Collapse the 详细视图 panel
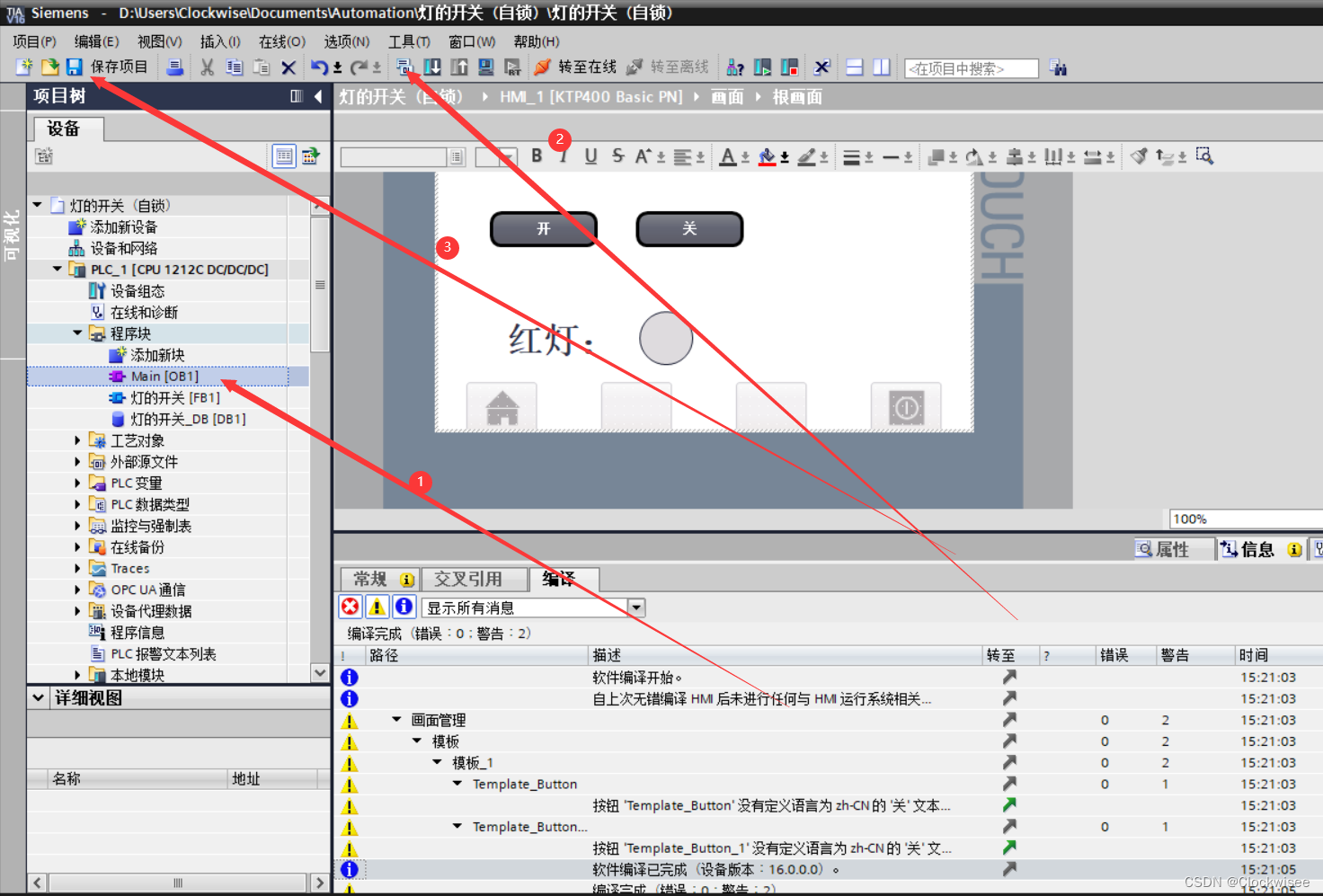Image resolution: width=1323 pixels, height=896 pixels. [38, 697]
